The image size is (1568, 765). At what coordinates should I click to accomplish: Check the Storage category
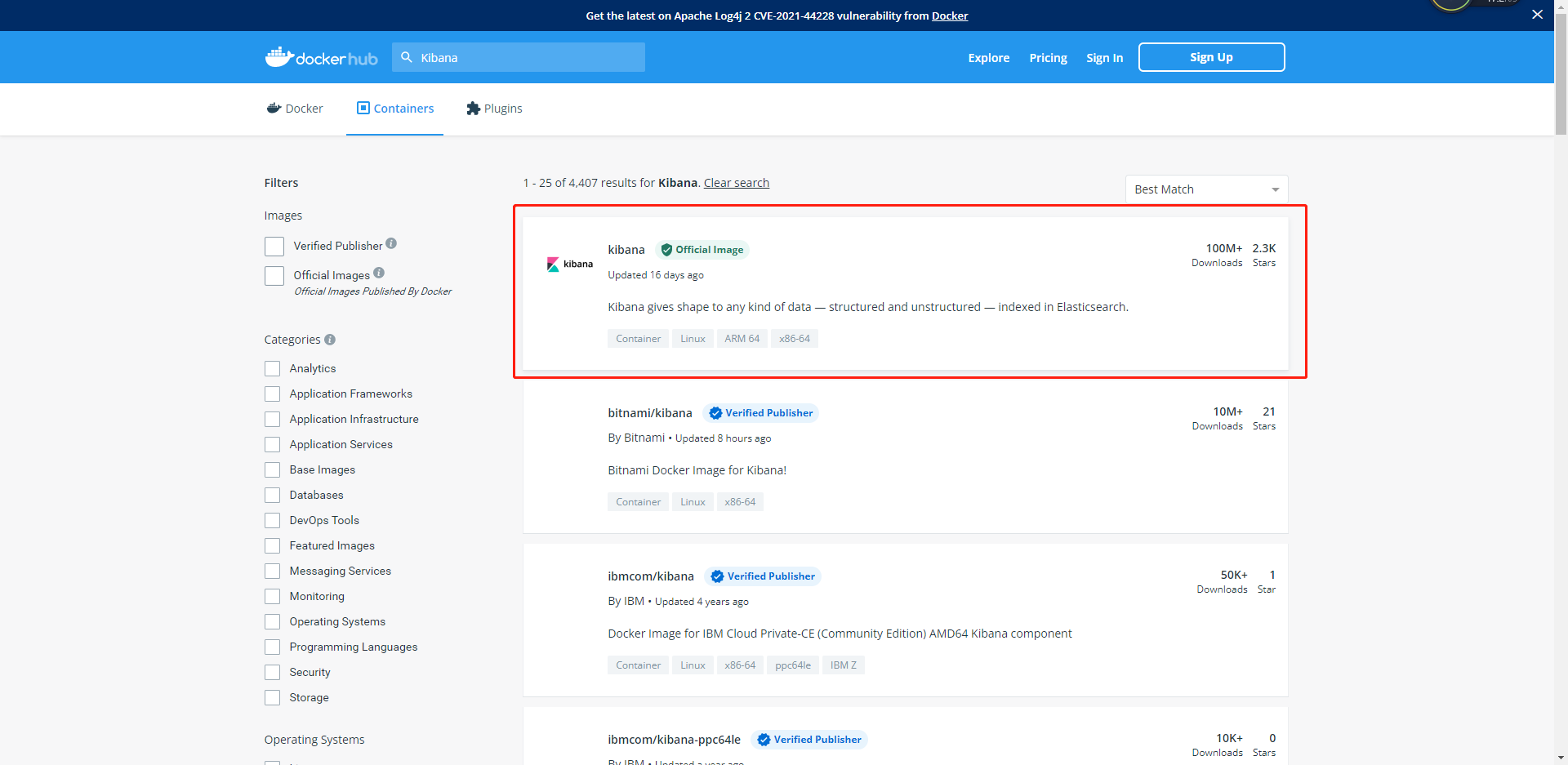[272, 698]
